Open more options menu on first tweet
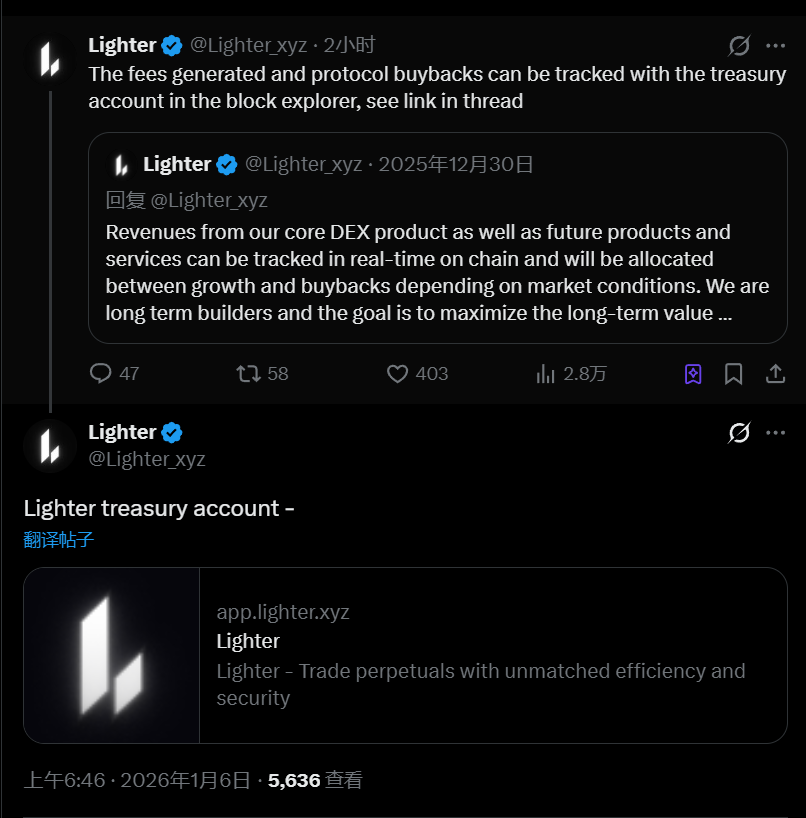 (x=776, y=46)
